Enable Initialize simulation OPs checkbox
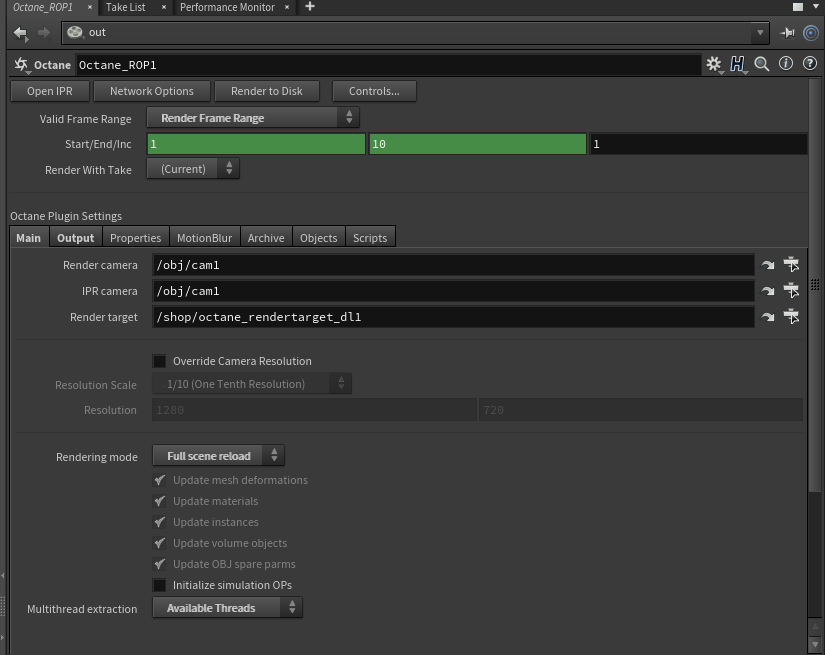The width and height of the screenshot is (825, 655). pos(159,585)
